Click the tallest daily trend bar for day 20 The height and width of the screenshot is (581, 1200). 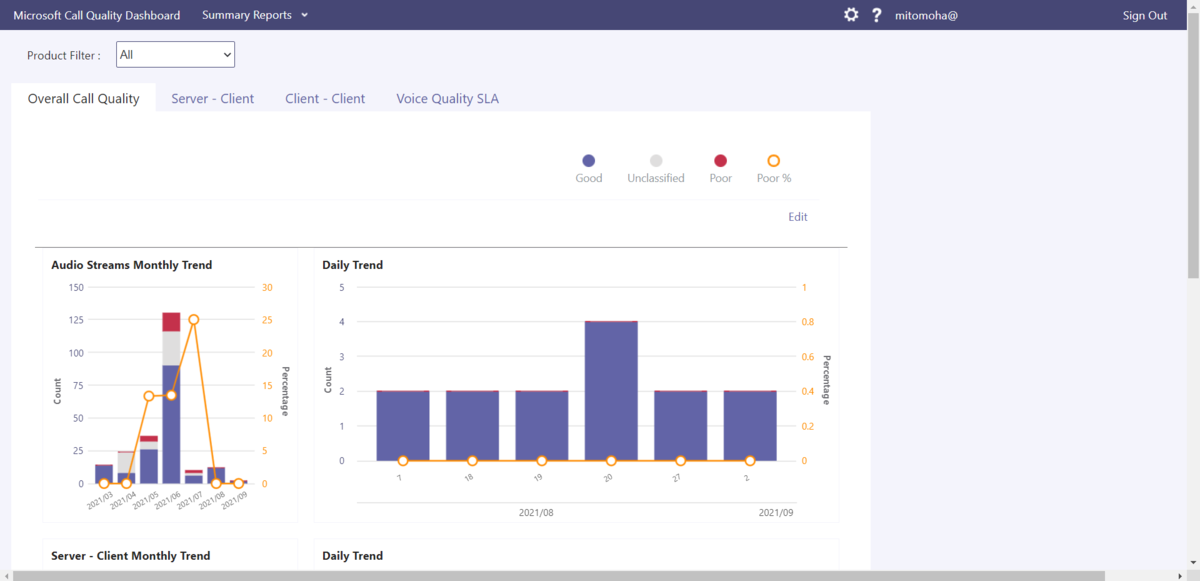[611, 391]
